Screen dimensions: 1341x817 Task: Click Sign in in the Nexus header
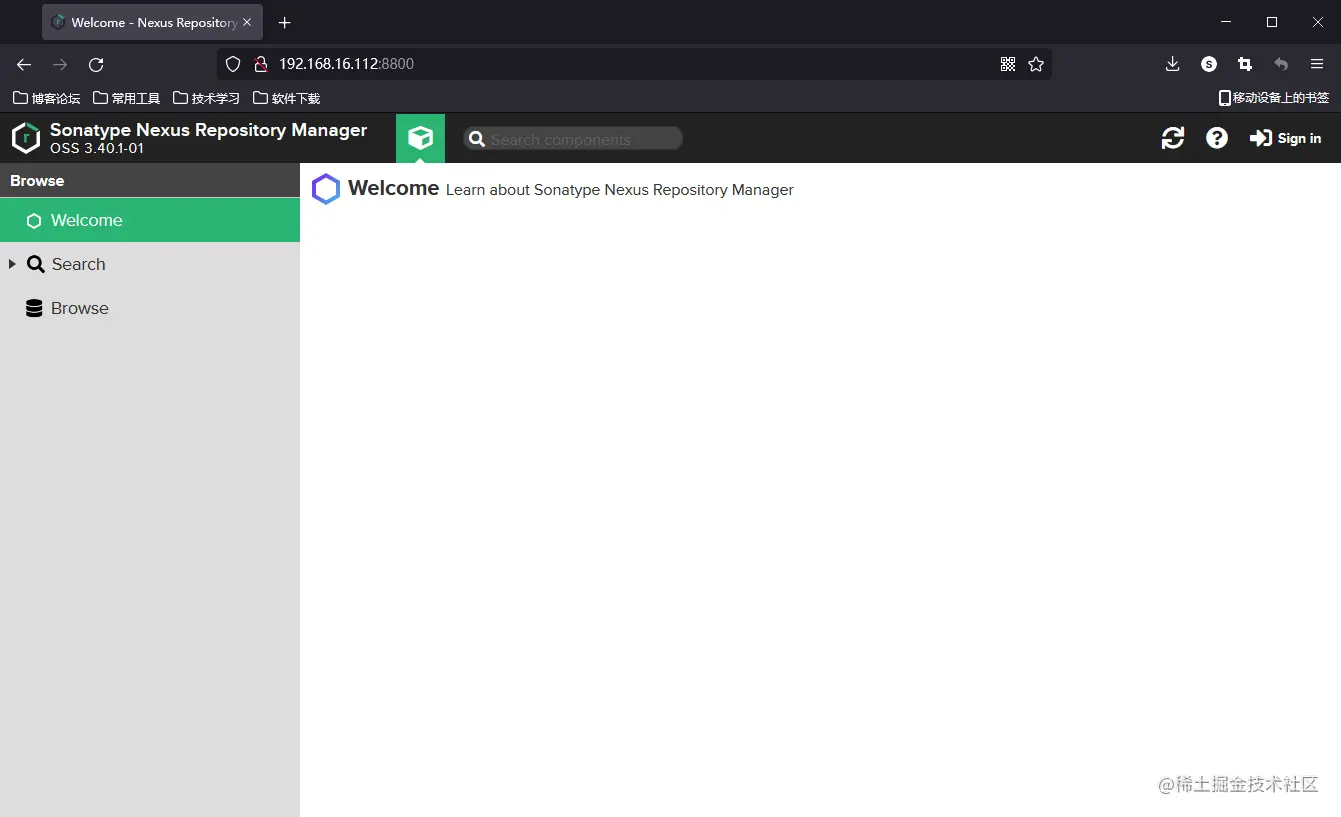click(x=1285, y=138)
